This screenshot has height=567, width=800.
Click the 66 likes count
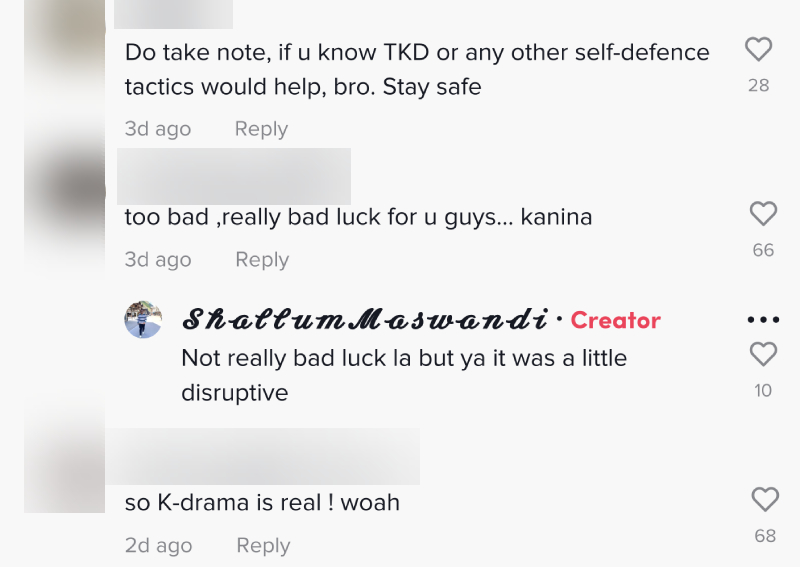pos(763,250)
